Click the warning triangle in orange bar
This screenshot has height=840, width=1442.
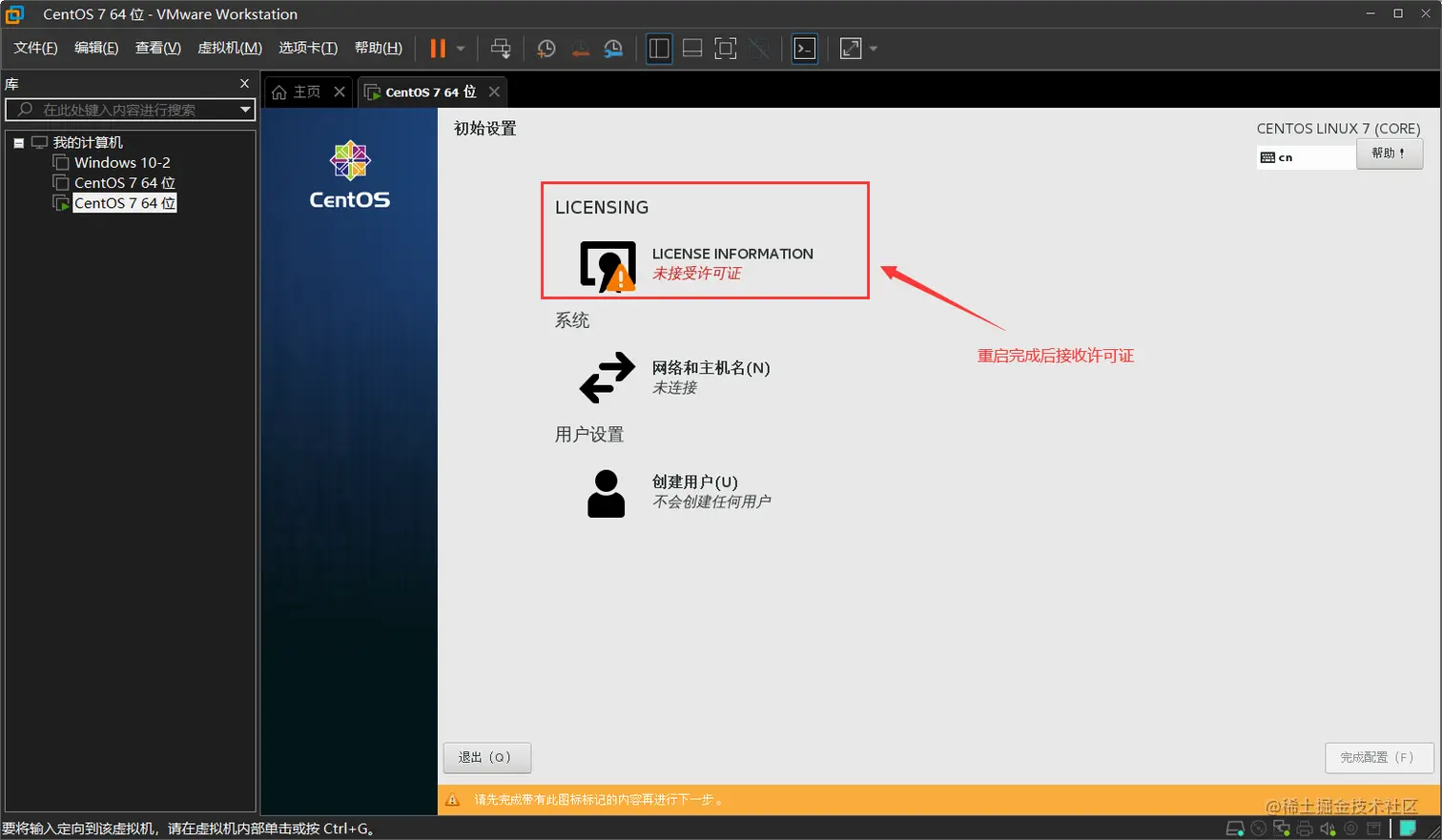click(453, 800)
